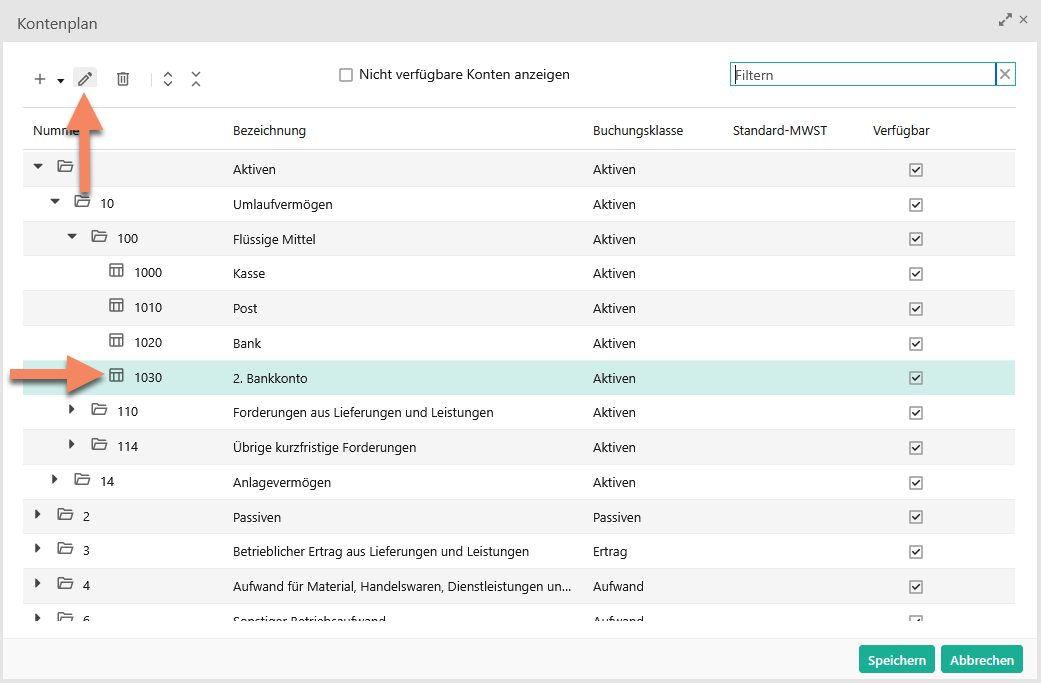Click the folder icon of Aktiven row
The height and width of the screenshot is (683, 1041).
[65, 166]
